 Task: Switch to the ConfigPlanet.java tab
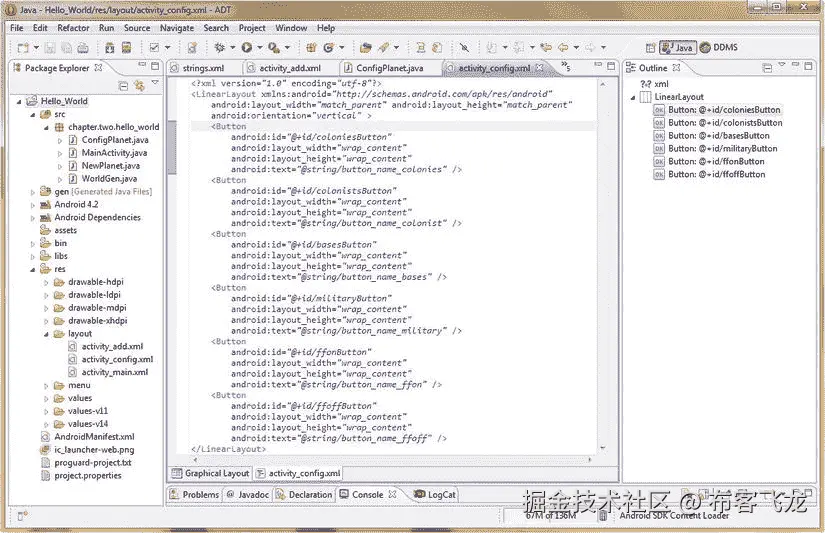point(389,68)
